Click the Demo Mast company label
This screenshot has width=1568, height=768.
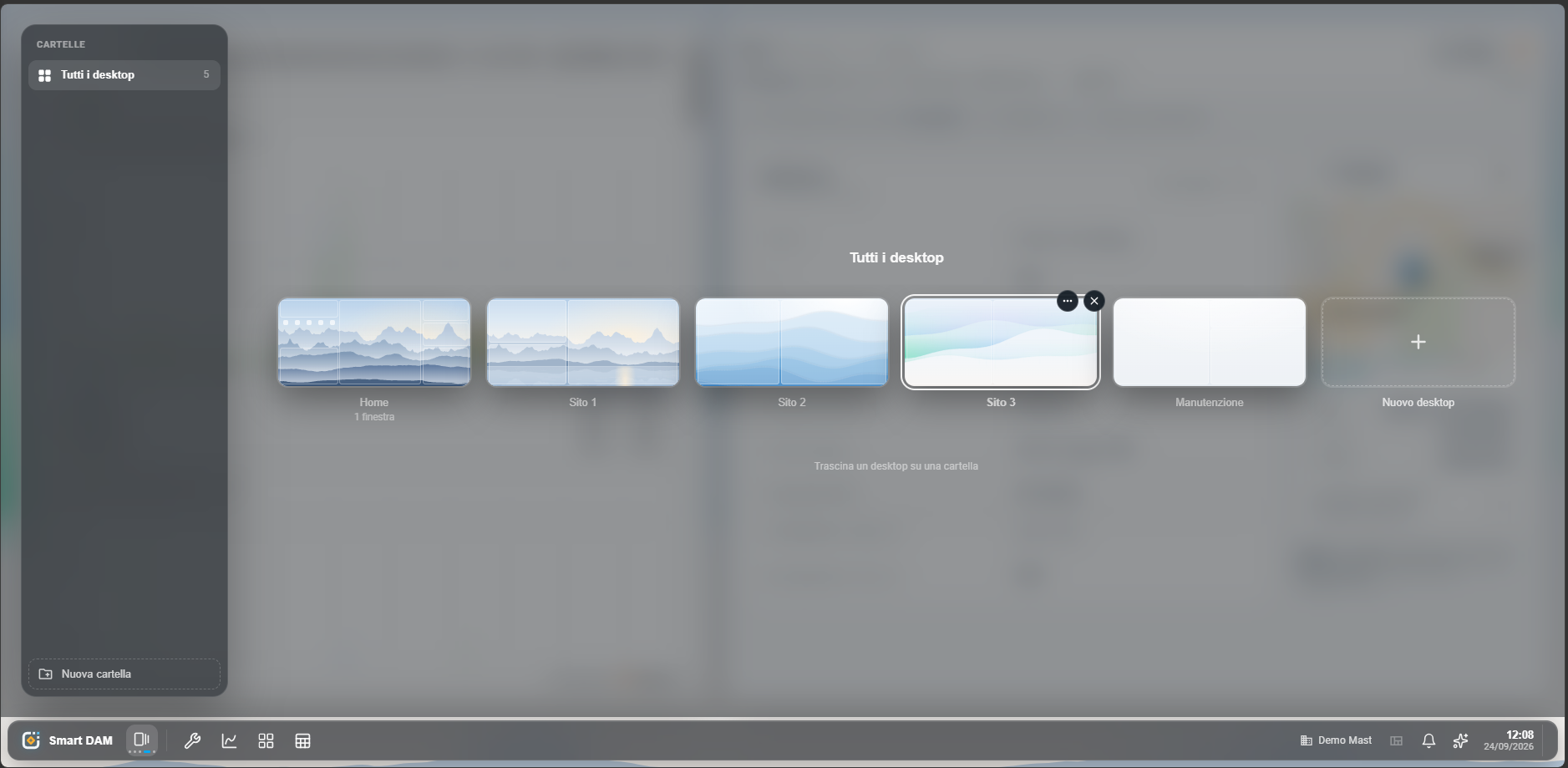coord(1345,740)
